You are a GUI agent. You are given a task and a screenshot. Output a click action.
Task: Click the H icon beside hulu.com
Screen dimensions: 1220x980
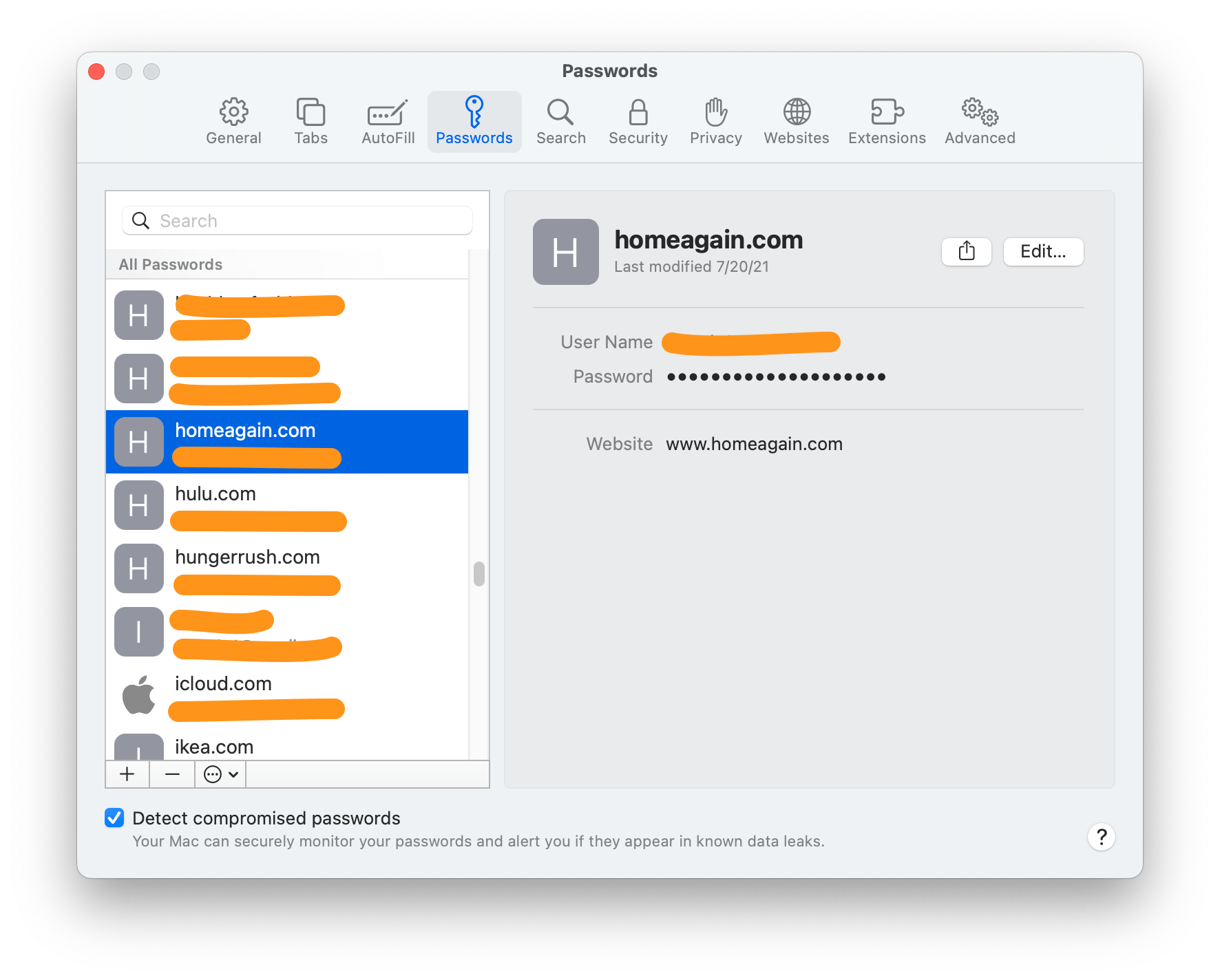point(139,505)
